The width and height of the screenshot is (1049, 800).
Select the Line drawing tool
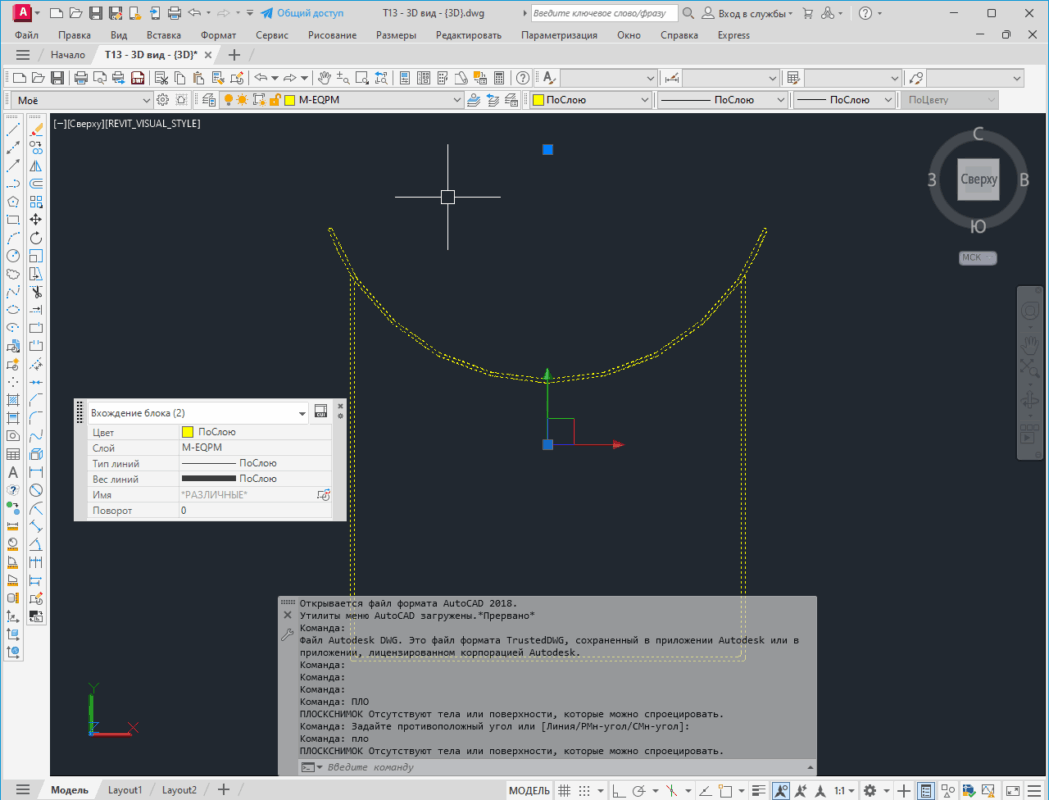13,130
